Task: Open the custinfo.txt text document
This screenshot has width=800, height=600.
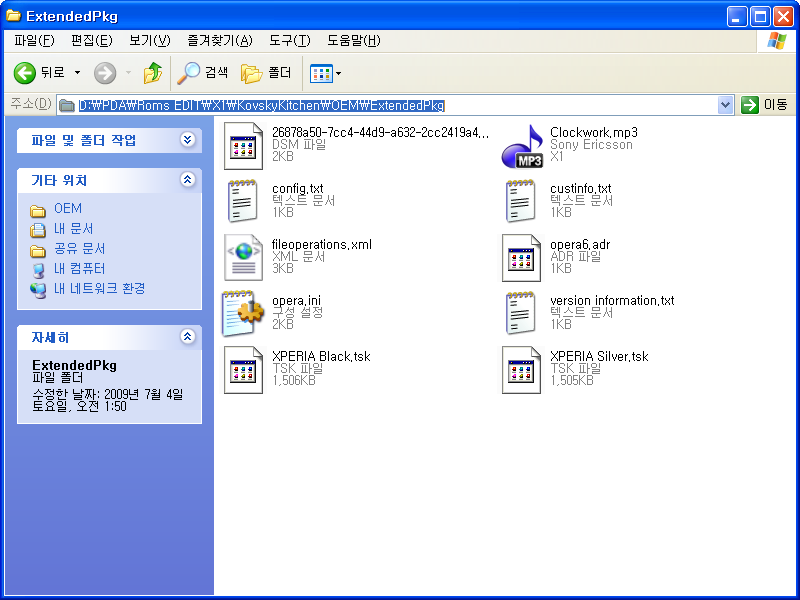Action: [x=521, y=200]
